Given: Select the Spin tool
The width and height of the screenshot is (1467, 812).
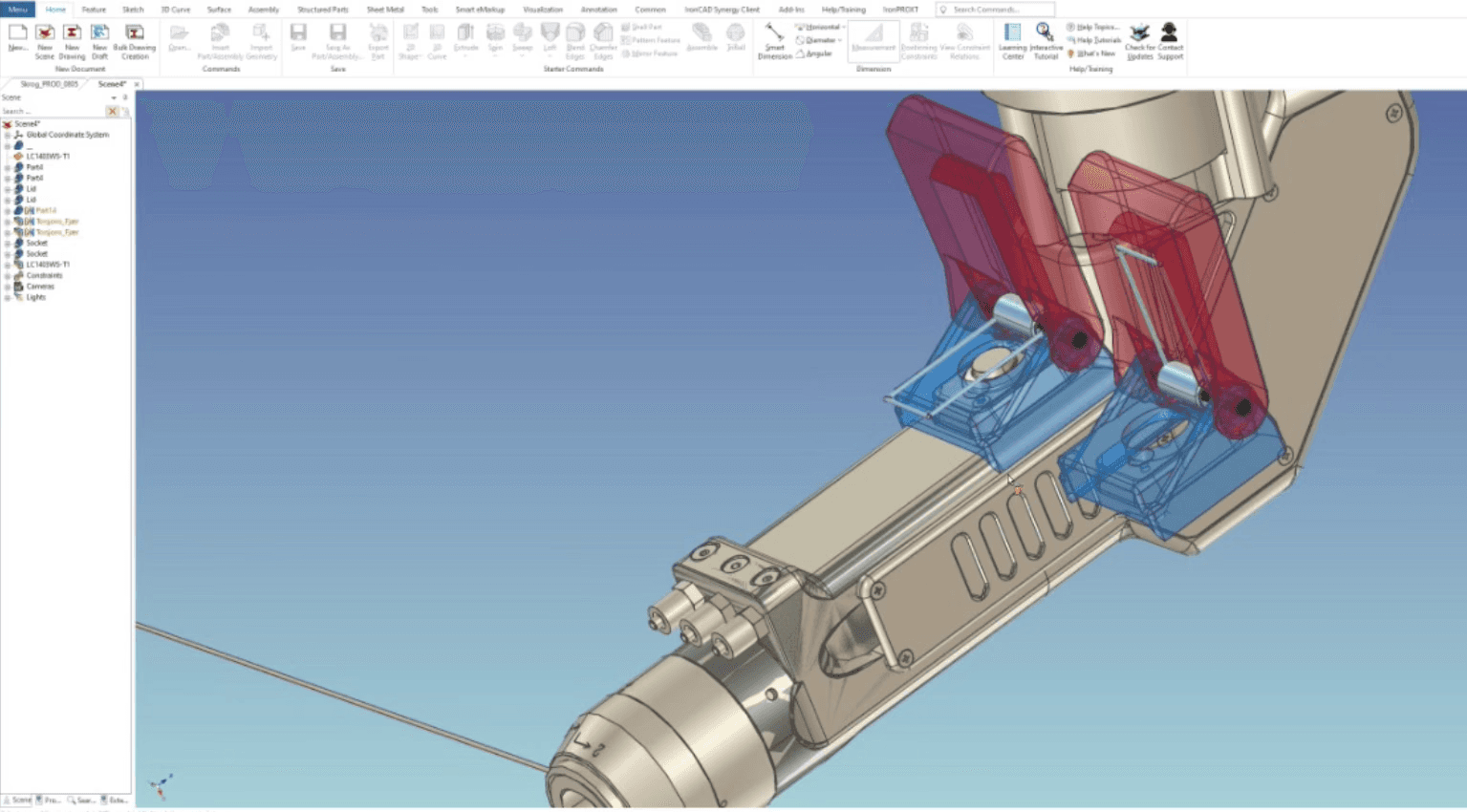Looking at the screenshot, I should [495, 41].
